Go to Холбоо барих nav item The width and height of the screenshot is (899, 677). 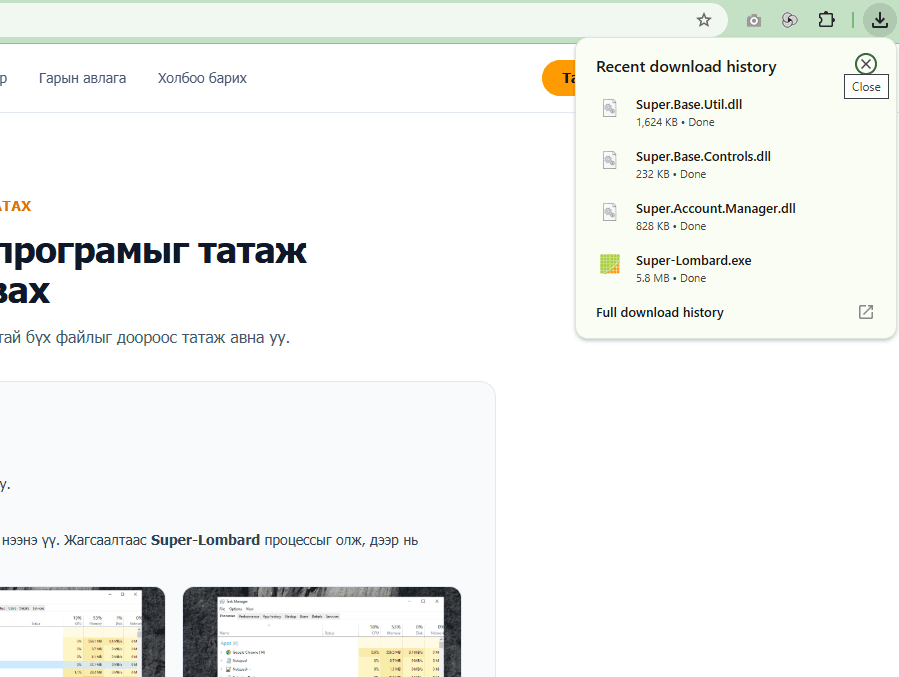[x=202, y=78]
